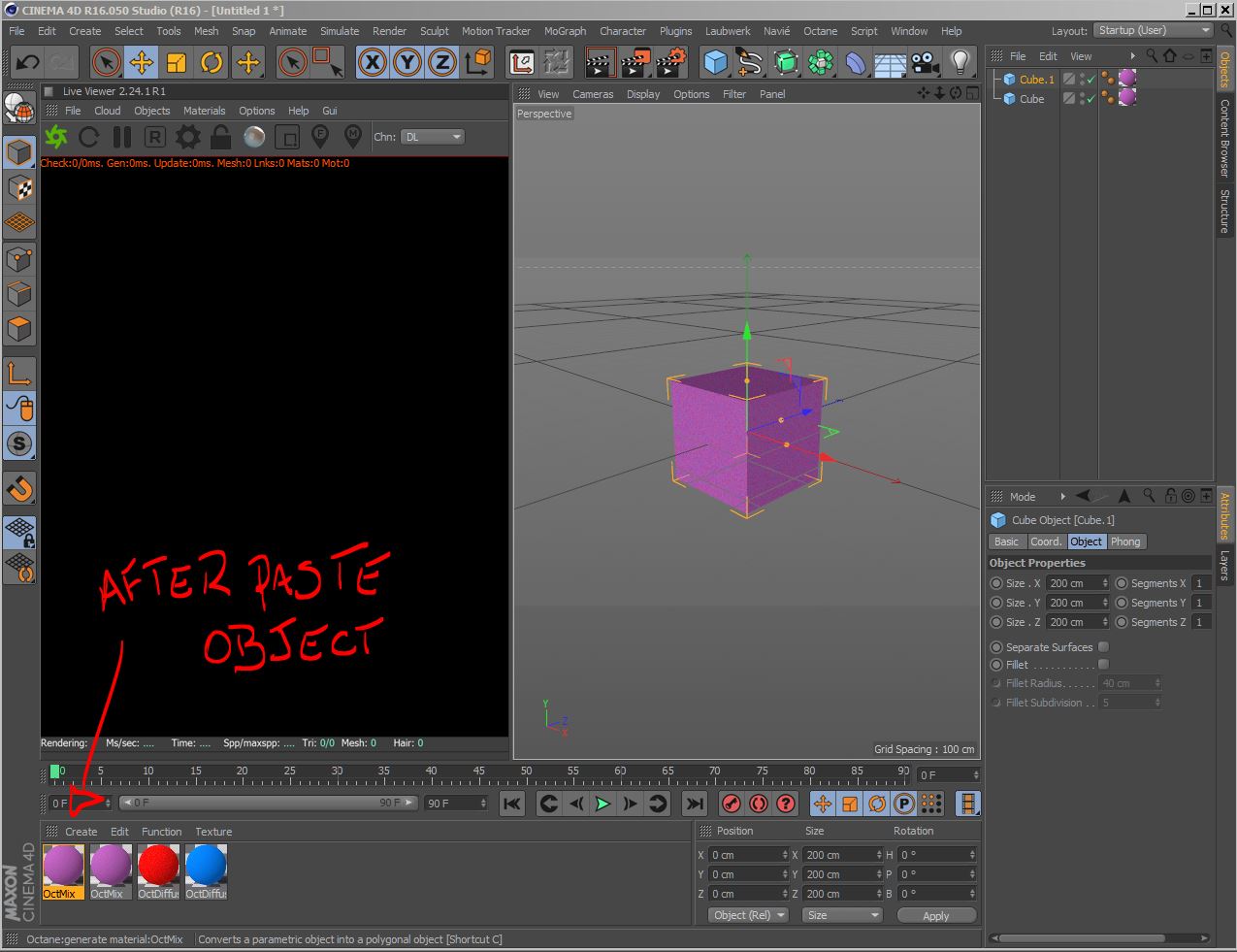Select the Move tool
The width and height of the screenshot is (1237, 952).
pos(142,63)
